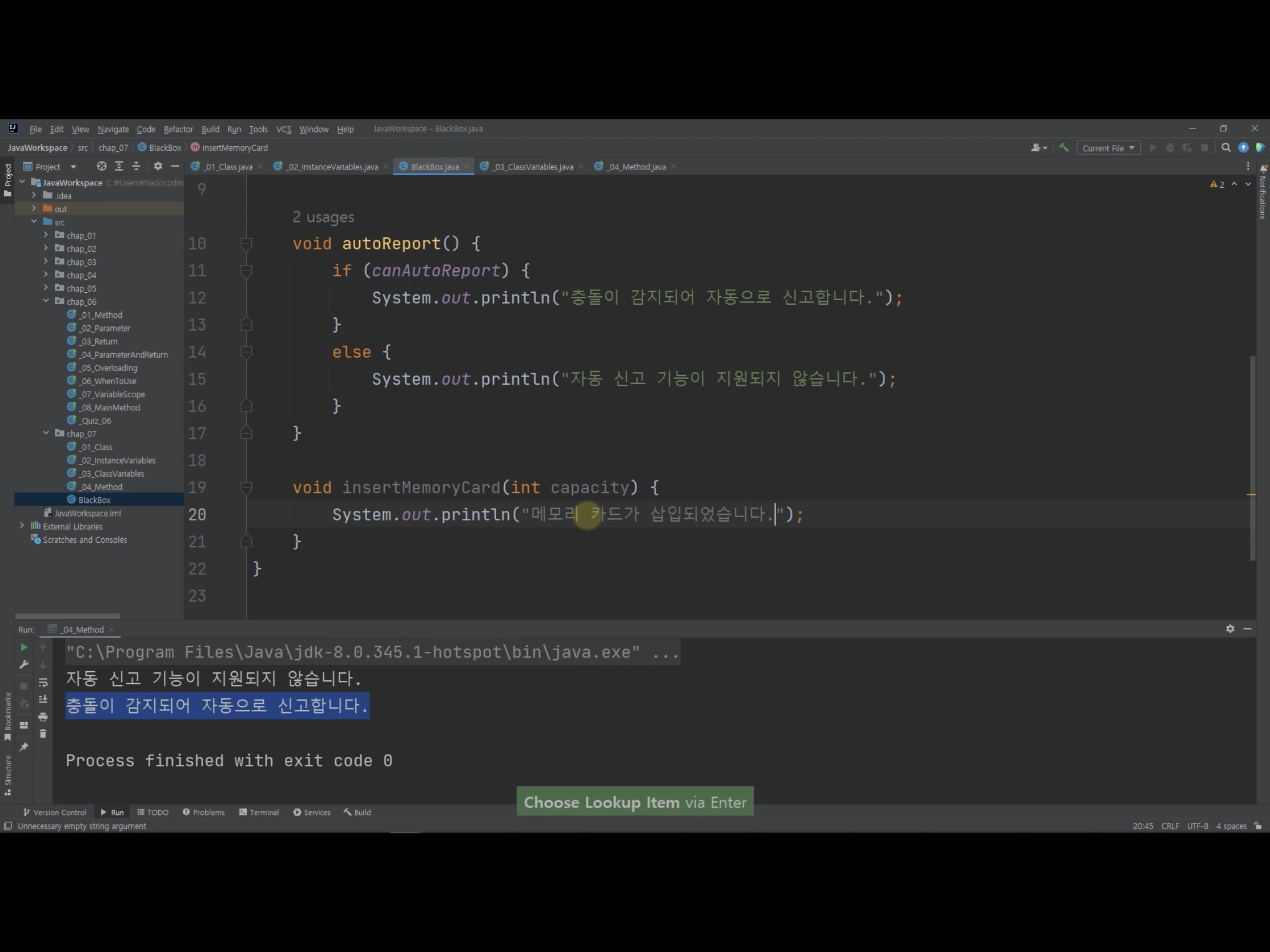1270x952 pixels.
Task: Hide the Project panel with minus icon
Action: [175, 166]
